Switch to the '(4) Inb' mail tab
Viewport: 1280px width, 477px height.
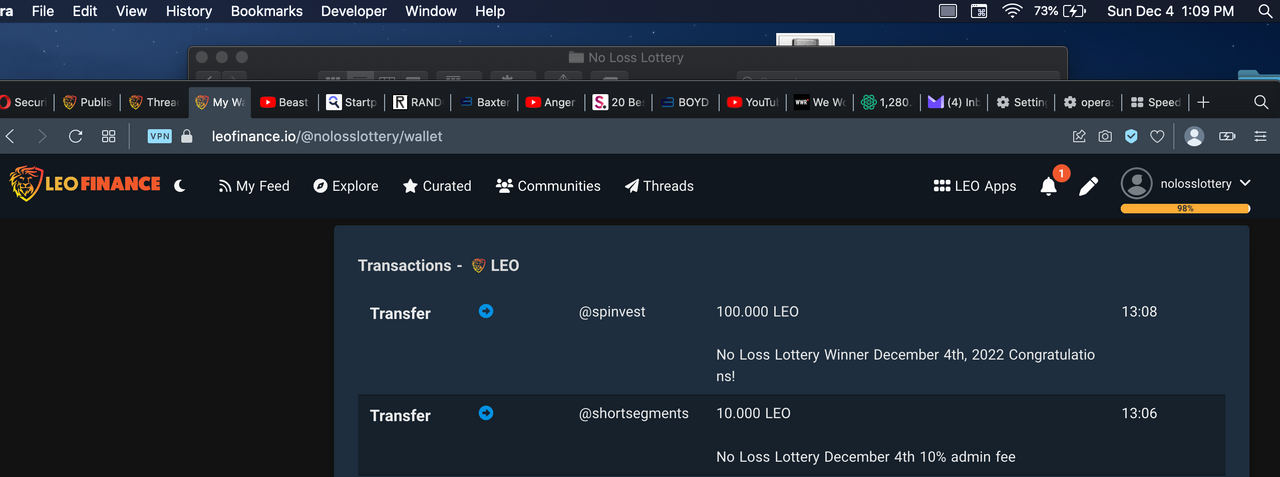pyautogui.click(x=953, y=102)
